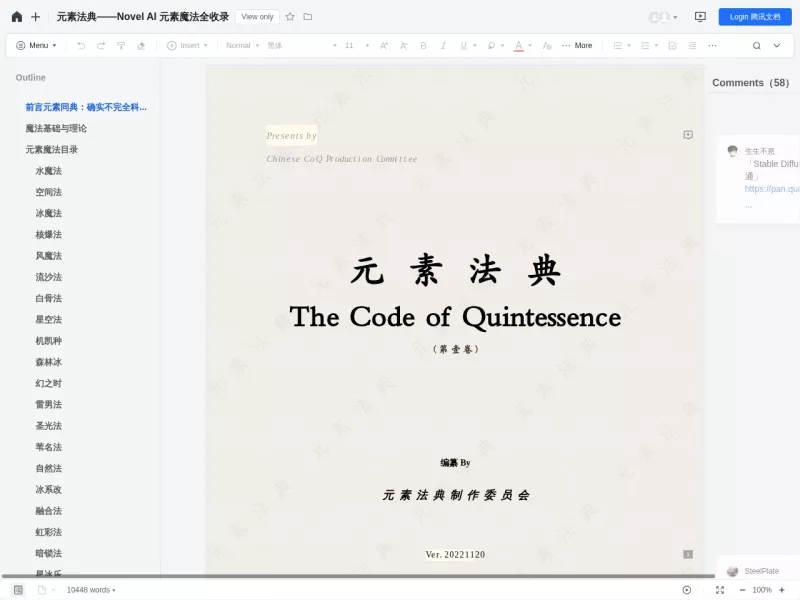Open the Insert dropdown
The image size is (800, 600).
pyautogui.click(x=187, y=45)
